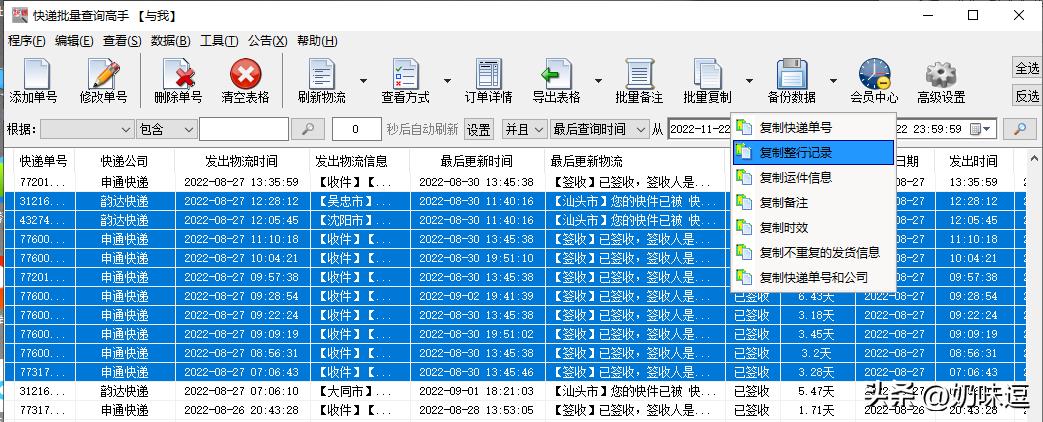This screenshot has height=422, width=1043.
Task: Choose 复制整行记录 from the popup menu
Action: 813,152
